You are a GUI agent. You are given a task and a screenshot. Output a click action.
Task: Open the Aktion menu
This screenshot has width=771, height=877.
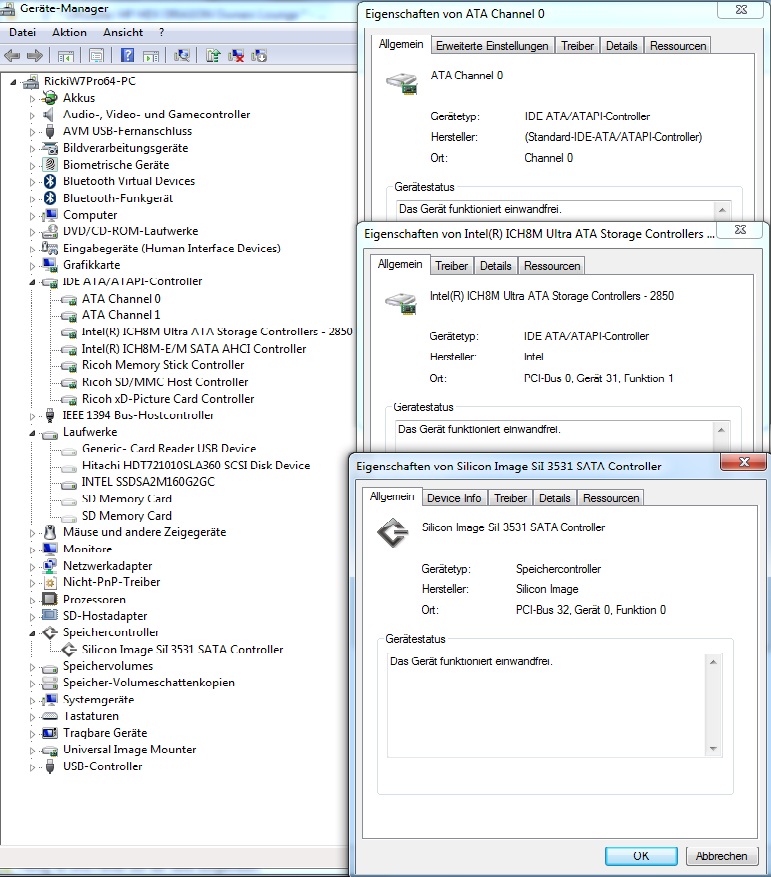click(x=69, y=32)
